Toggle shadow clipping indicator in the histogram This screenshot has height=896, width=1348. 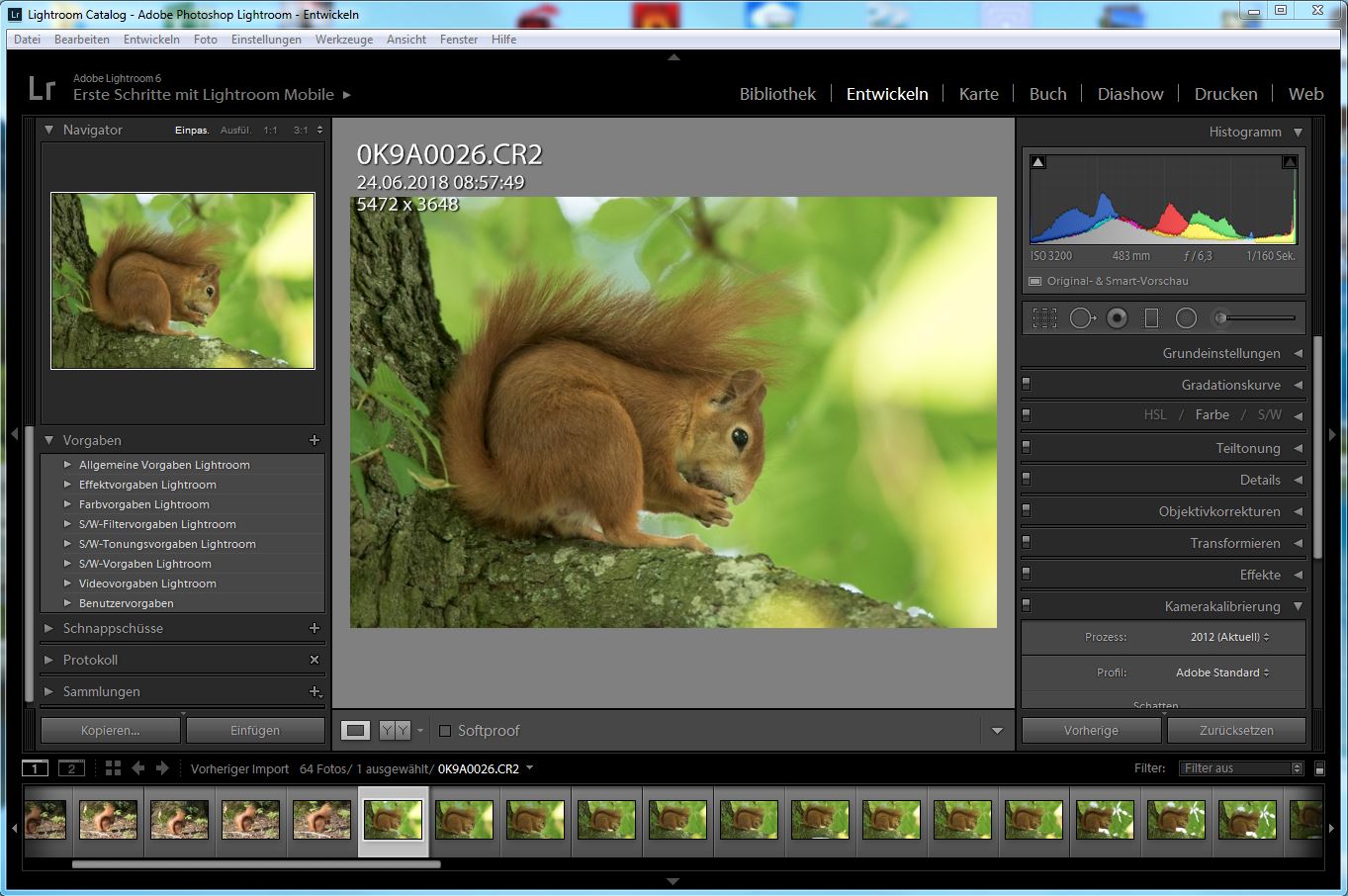coord(1038,162)
